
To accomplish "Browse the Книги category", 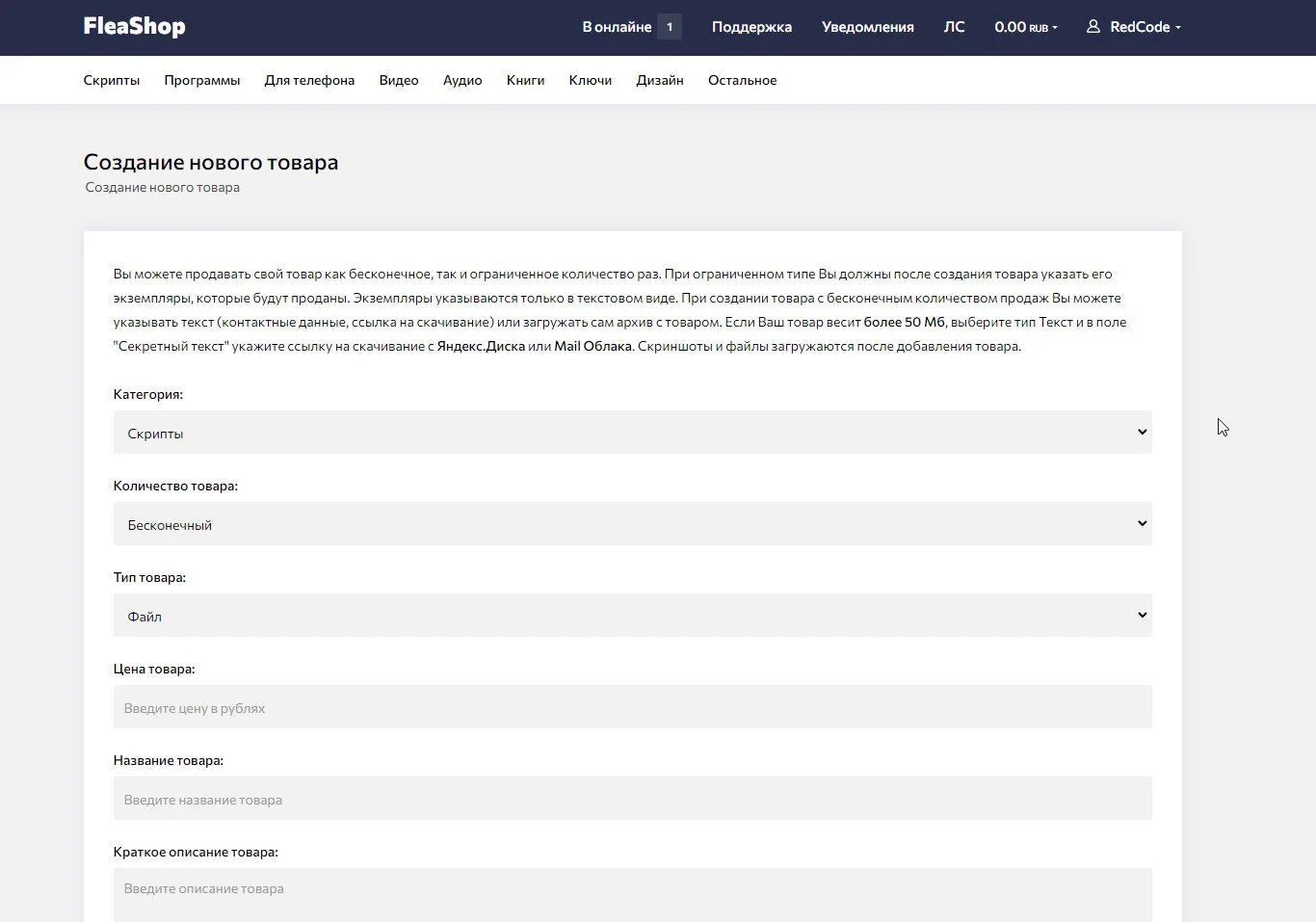I will pyautogui.click(x=525, y=80).
